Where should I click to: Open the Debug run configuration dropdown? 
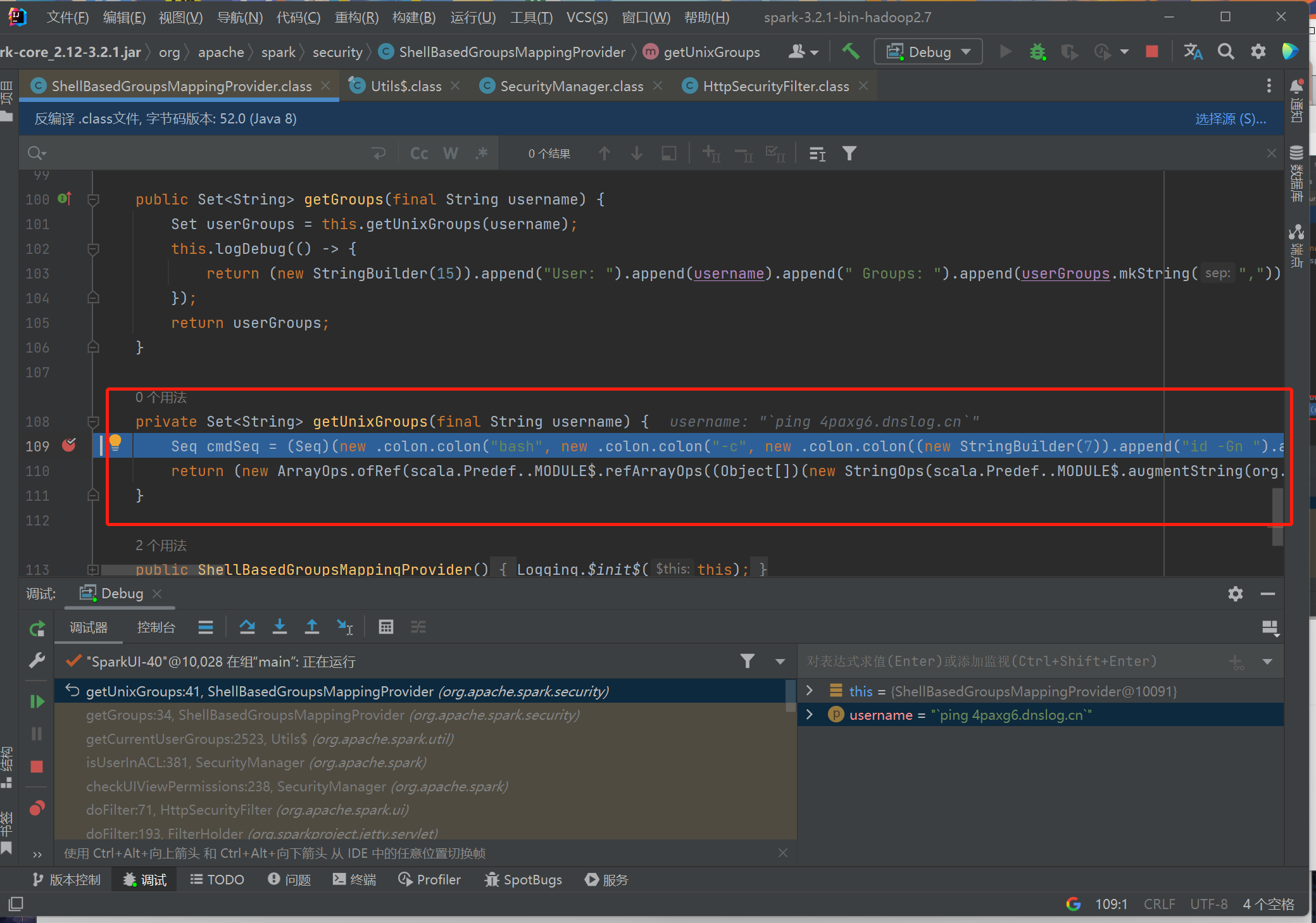pyautogui.click(x=928, y=51)
